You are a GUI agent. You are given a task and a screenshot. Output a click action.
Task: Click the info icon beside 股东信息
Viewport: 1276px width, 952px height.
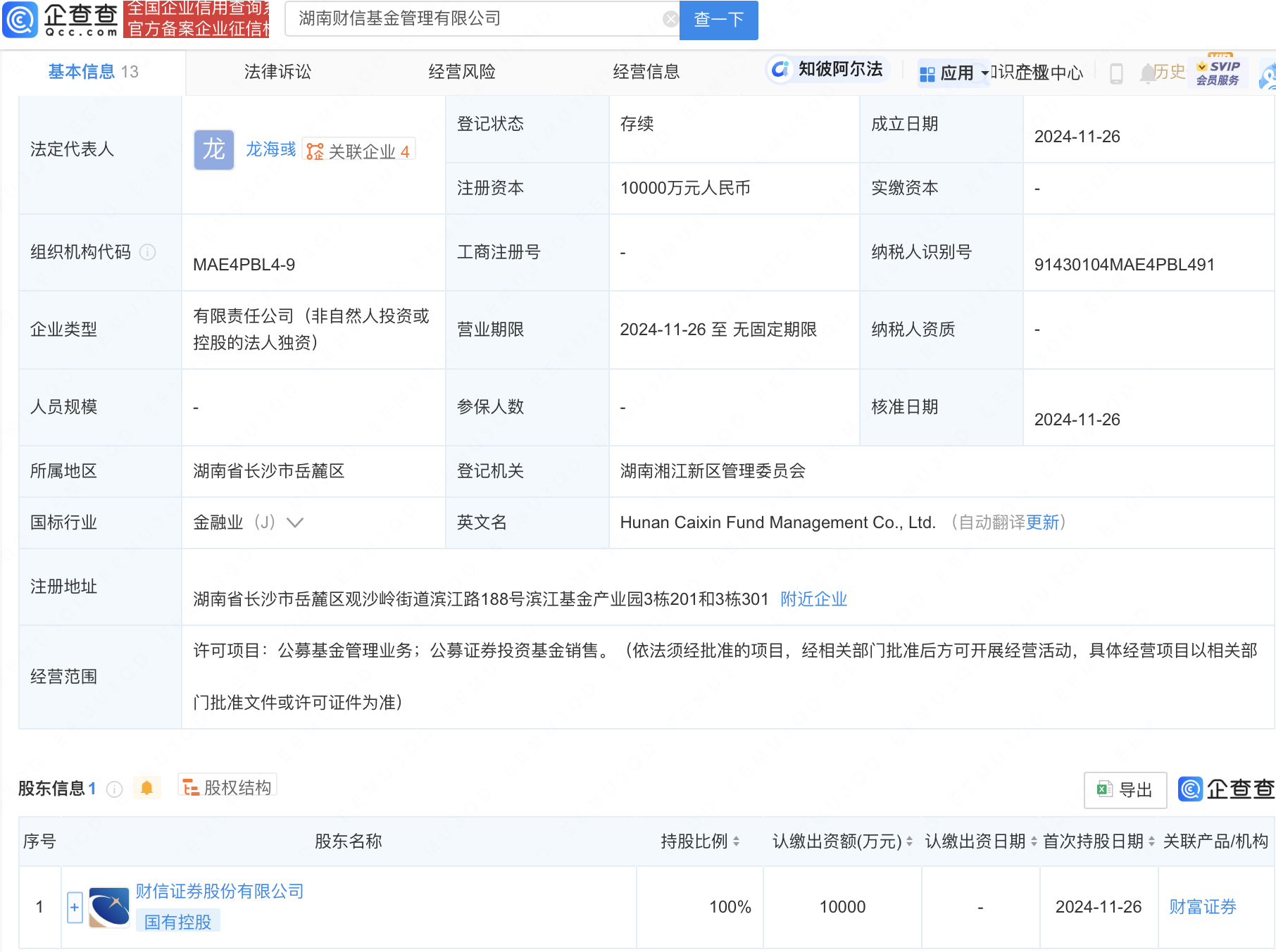pyautogui.click(x=114, y=789)
